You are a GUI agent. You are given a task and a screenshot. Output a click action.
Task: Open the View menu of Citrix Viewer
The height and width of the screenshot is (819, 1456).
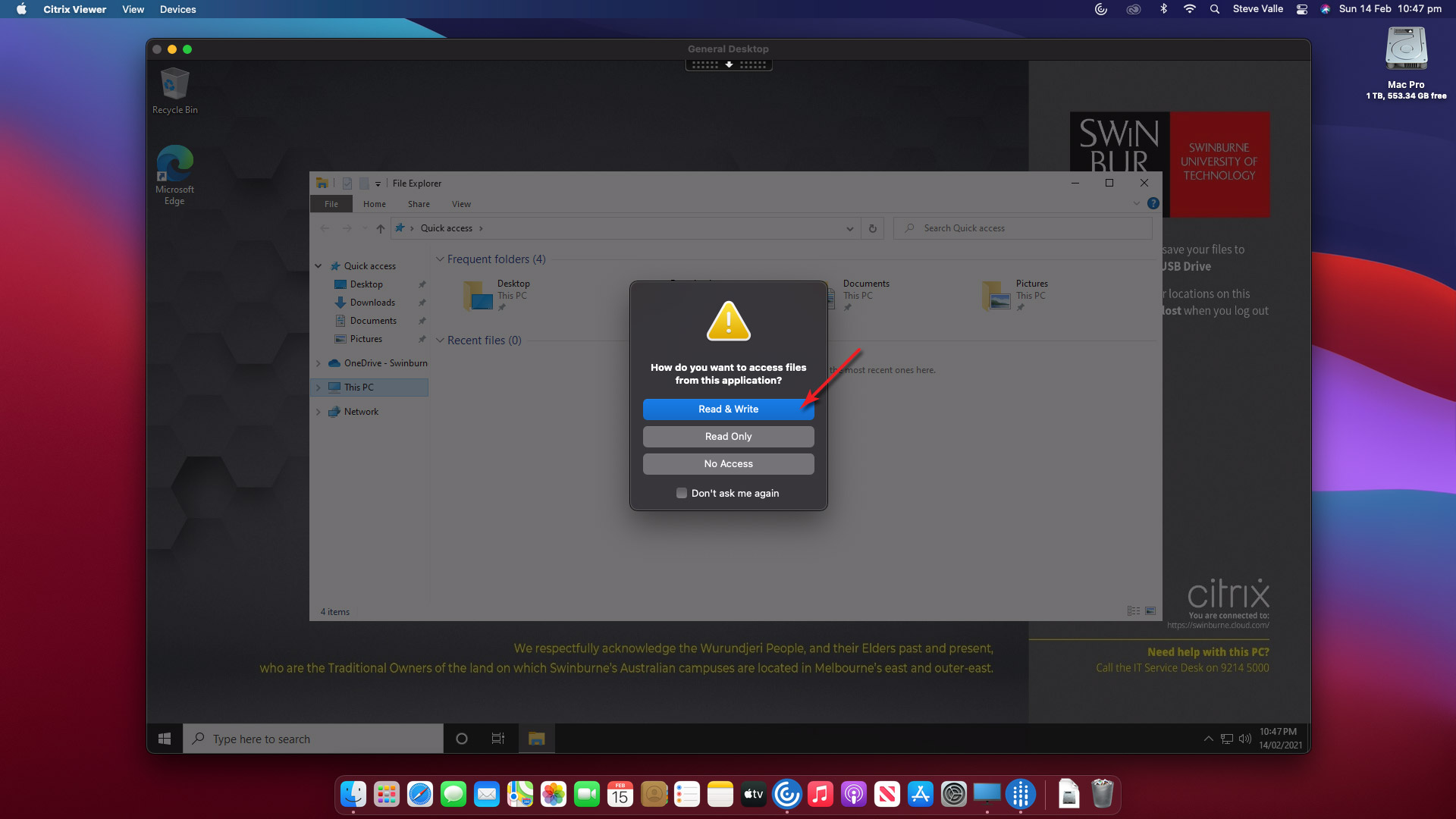click(x=133, y=9)
